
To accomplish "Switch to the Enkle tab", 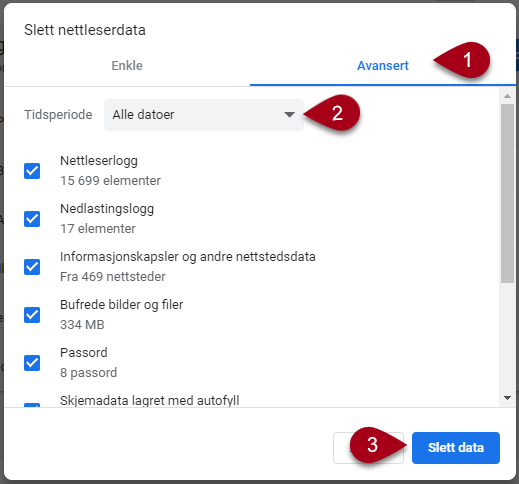I will point(127,66).
